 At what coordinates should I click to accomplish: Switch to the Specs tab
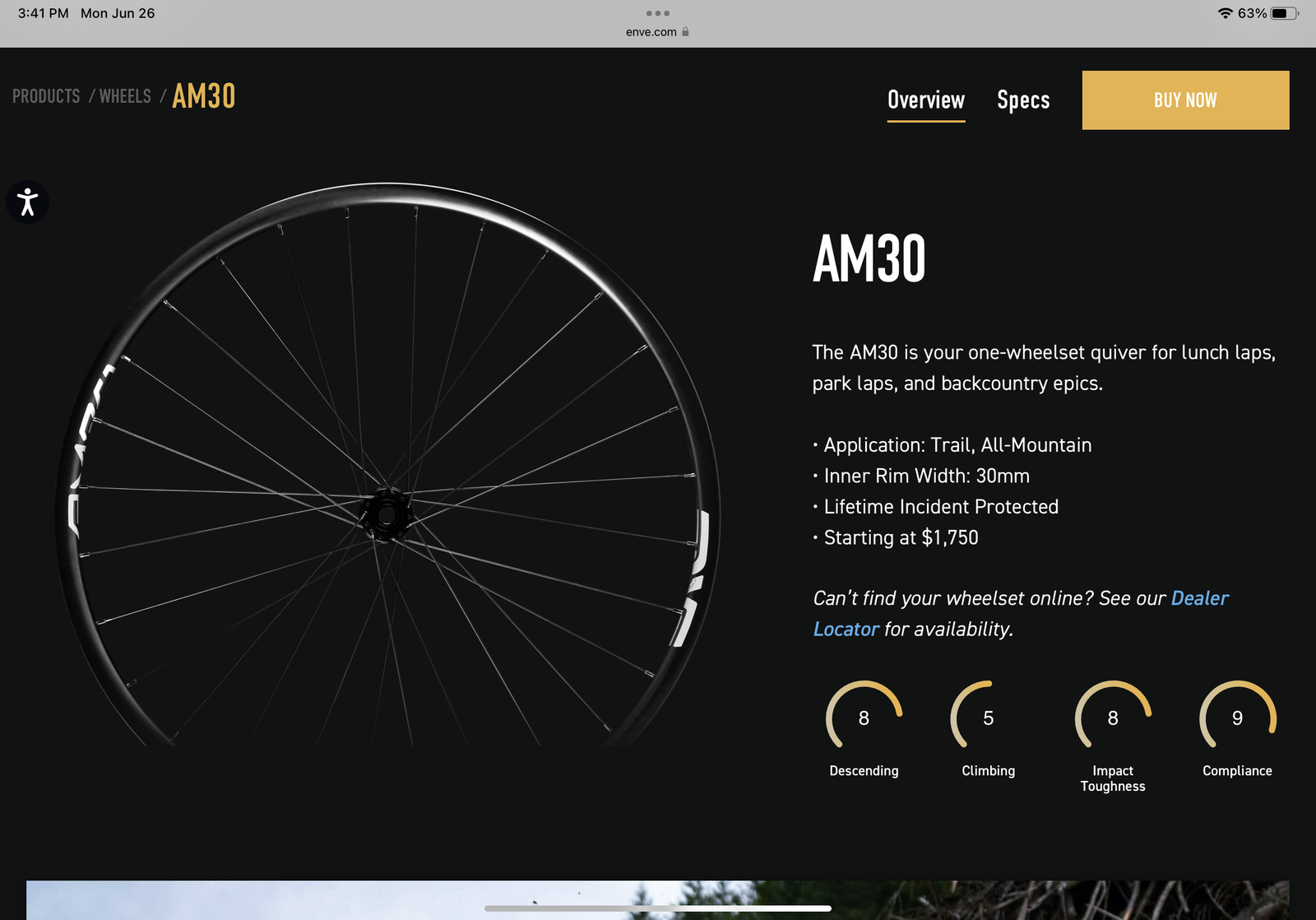(x=1023, y=100)
